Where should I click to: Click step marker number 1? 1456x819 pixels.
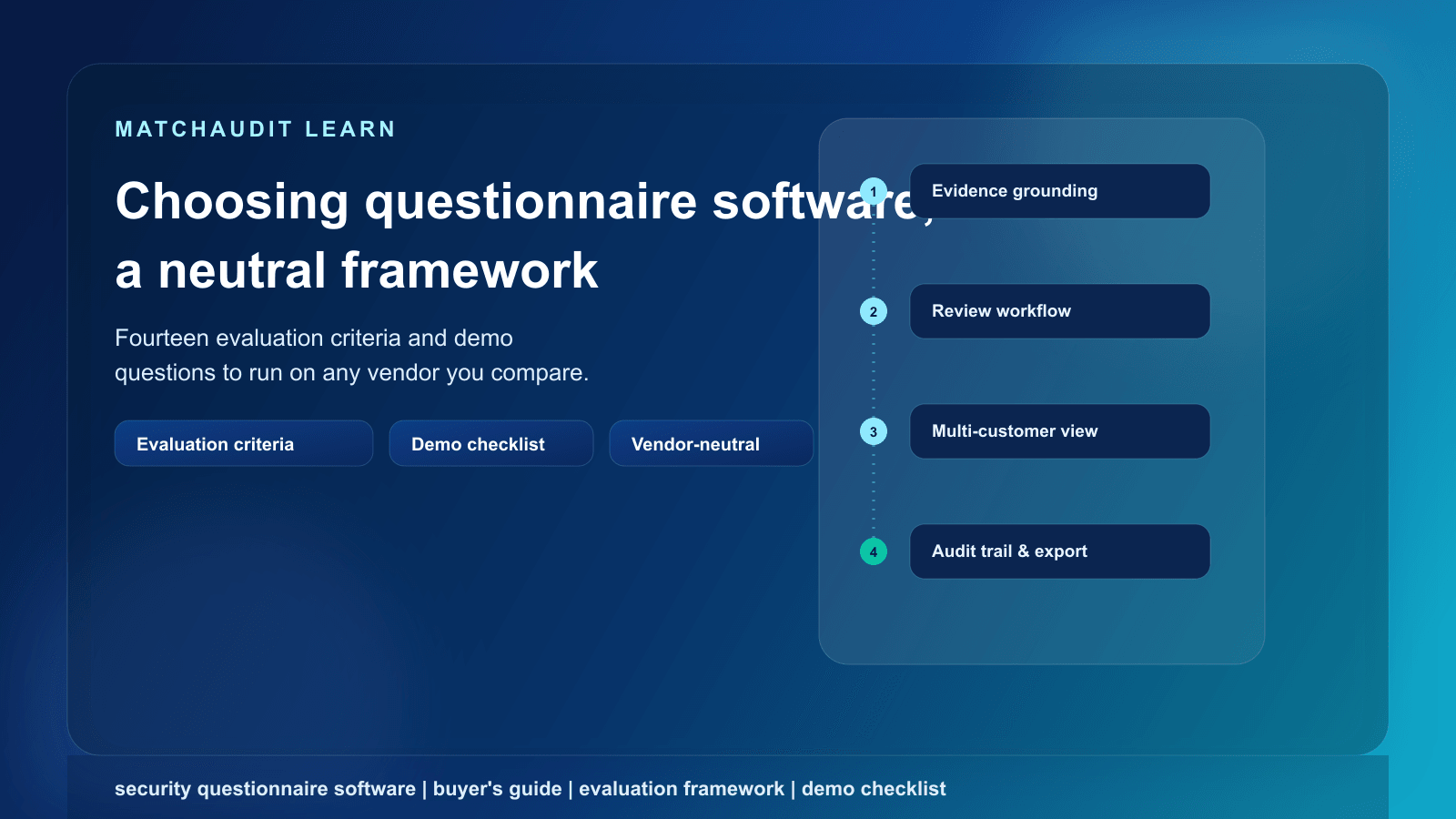(874, 191)
